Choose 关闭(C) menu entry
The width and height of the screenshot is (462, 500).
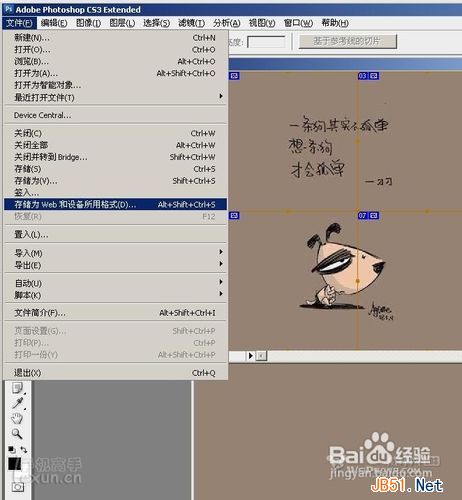(x=115, y=133)
